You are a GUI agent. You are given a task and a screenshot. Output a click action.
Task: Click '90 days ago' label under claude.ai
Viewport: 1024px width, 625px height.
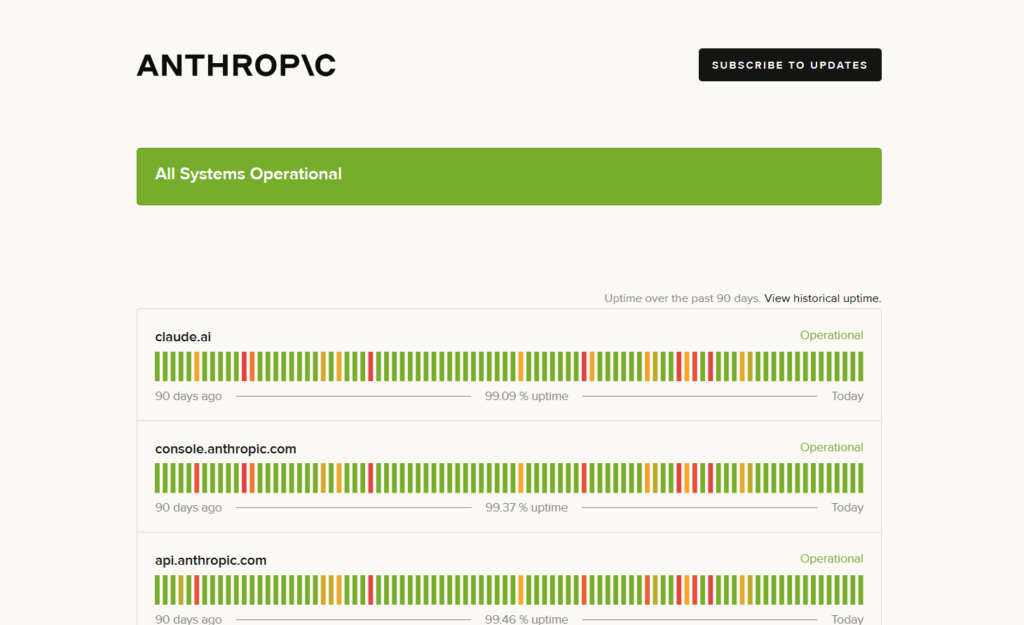(188, 396)
